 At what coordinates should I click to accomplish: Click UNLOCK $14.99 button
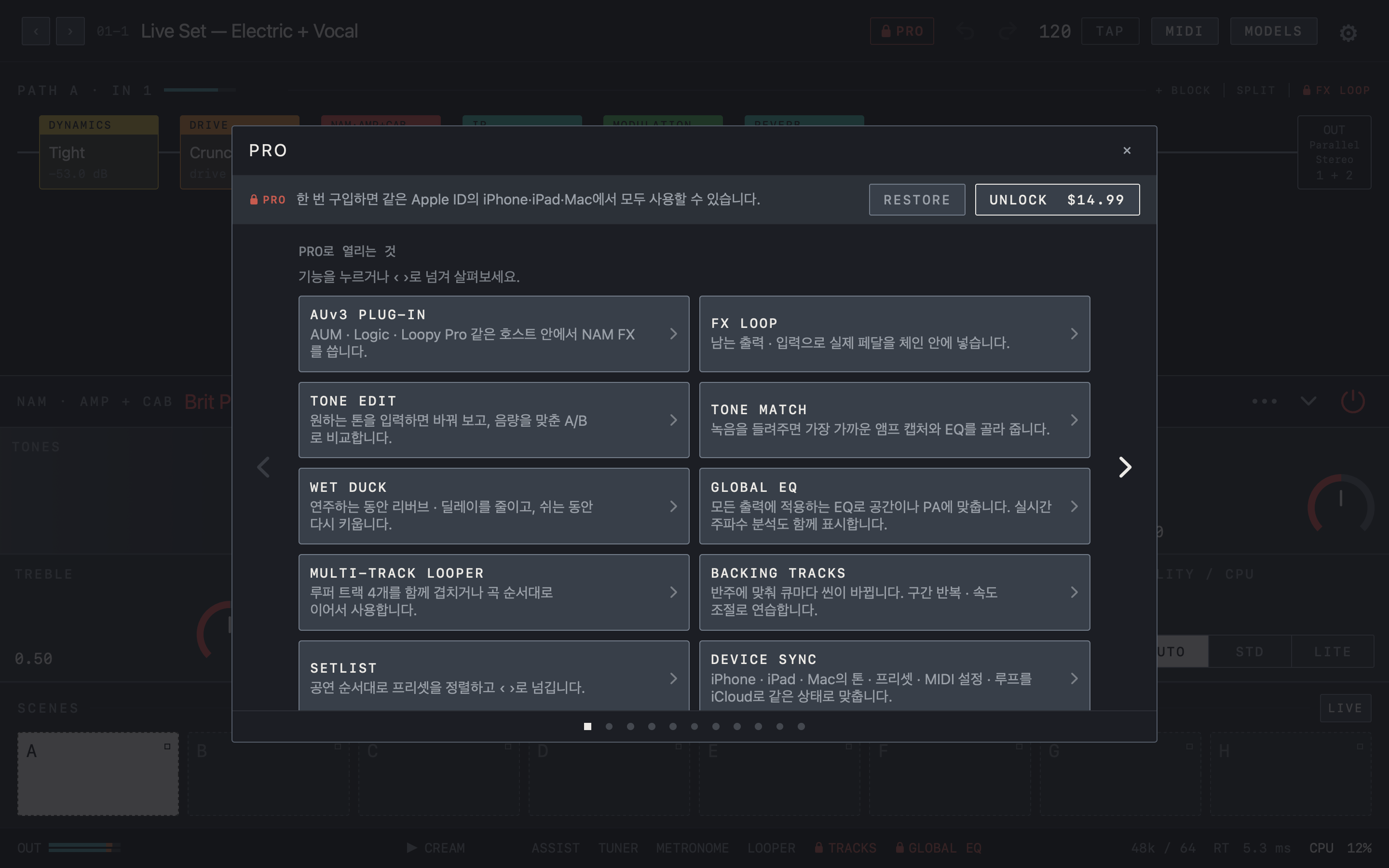pos(1057,200)
